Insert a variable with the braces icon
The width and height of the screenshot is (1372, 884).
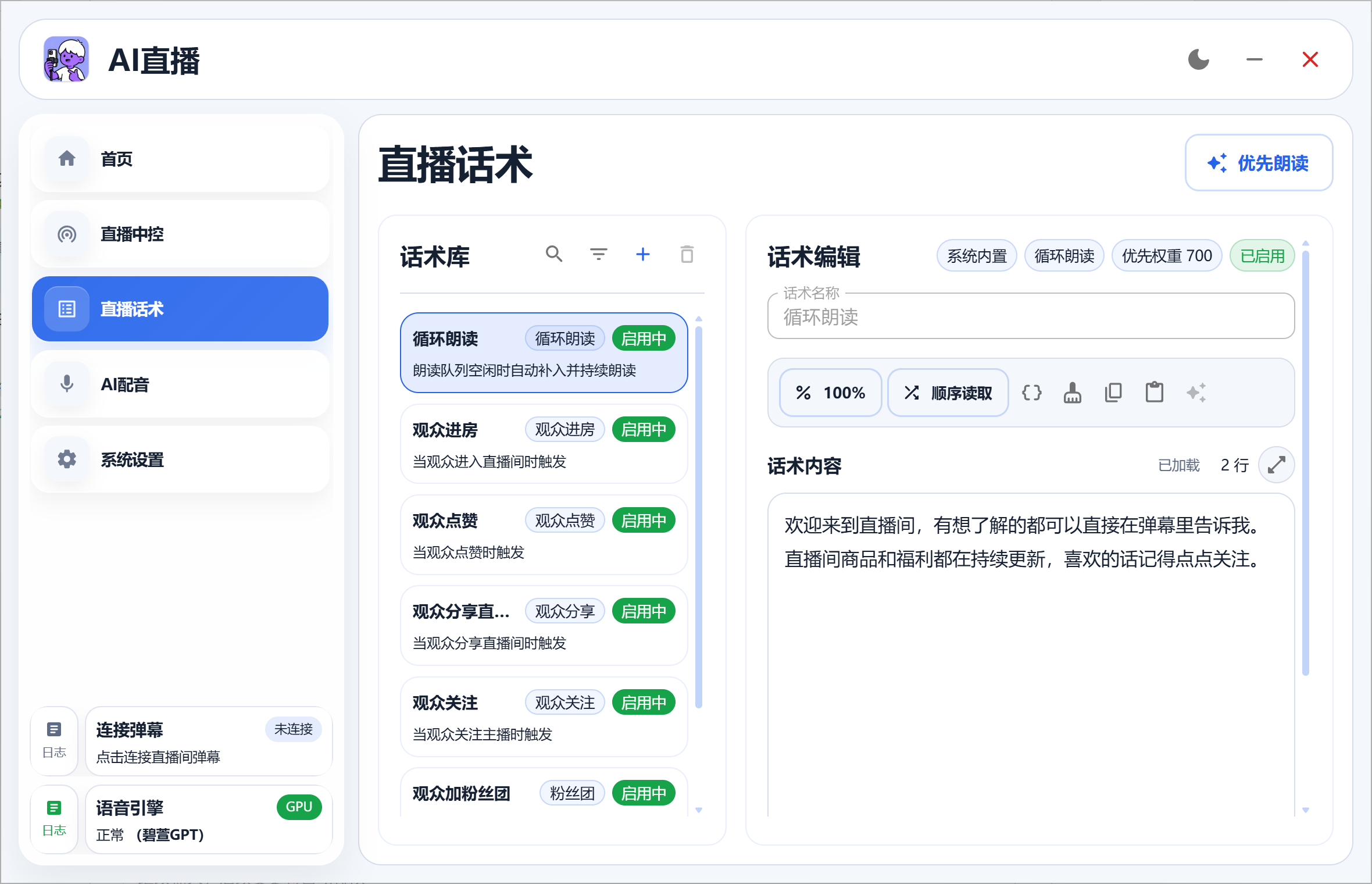pos(1031,393)
